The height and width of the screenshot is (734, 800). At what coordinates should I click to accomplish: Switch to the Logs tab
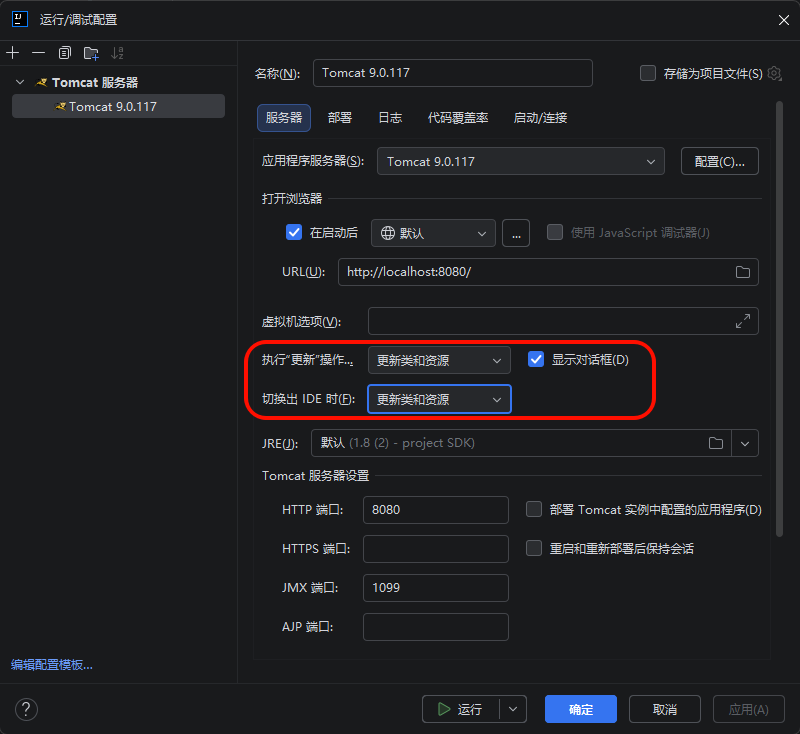(x=390, y=118)
